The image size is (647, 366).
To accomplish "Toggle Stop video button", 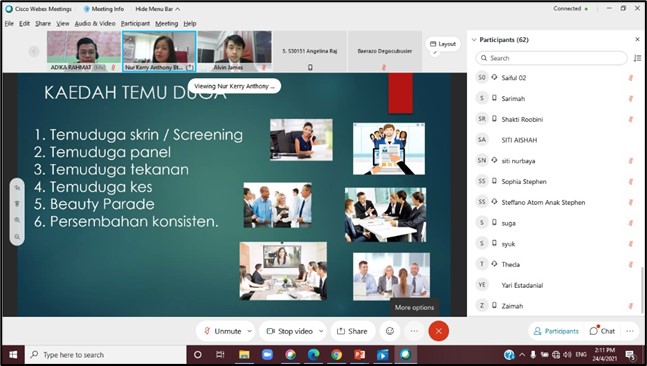I will [x=290, y=331].
